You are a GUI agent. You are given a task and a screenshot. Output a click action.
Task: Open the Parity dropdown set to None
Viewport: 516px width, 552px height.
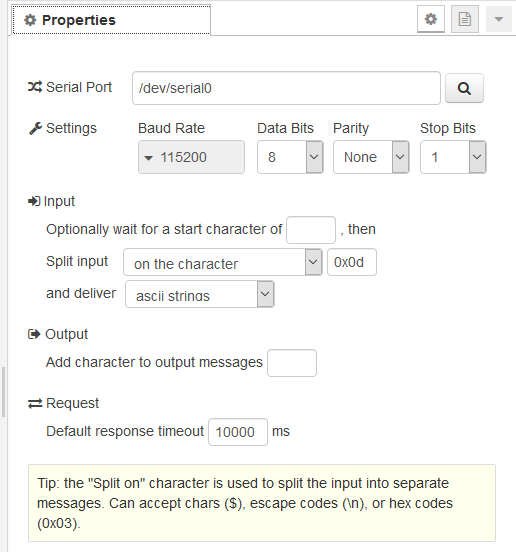click(x=371, y=157)
